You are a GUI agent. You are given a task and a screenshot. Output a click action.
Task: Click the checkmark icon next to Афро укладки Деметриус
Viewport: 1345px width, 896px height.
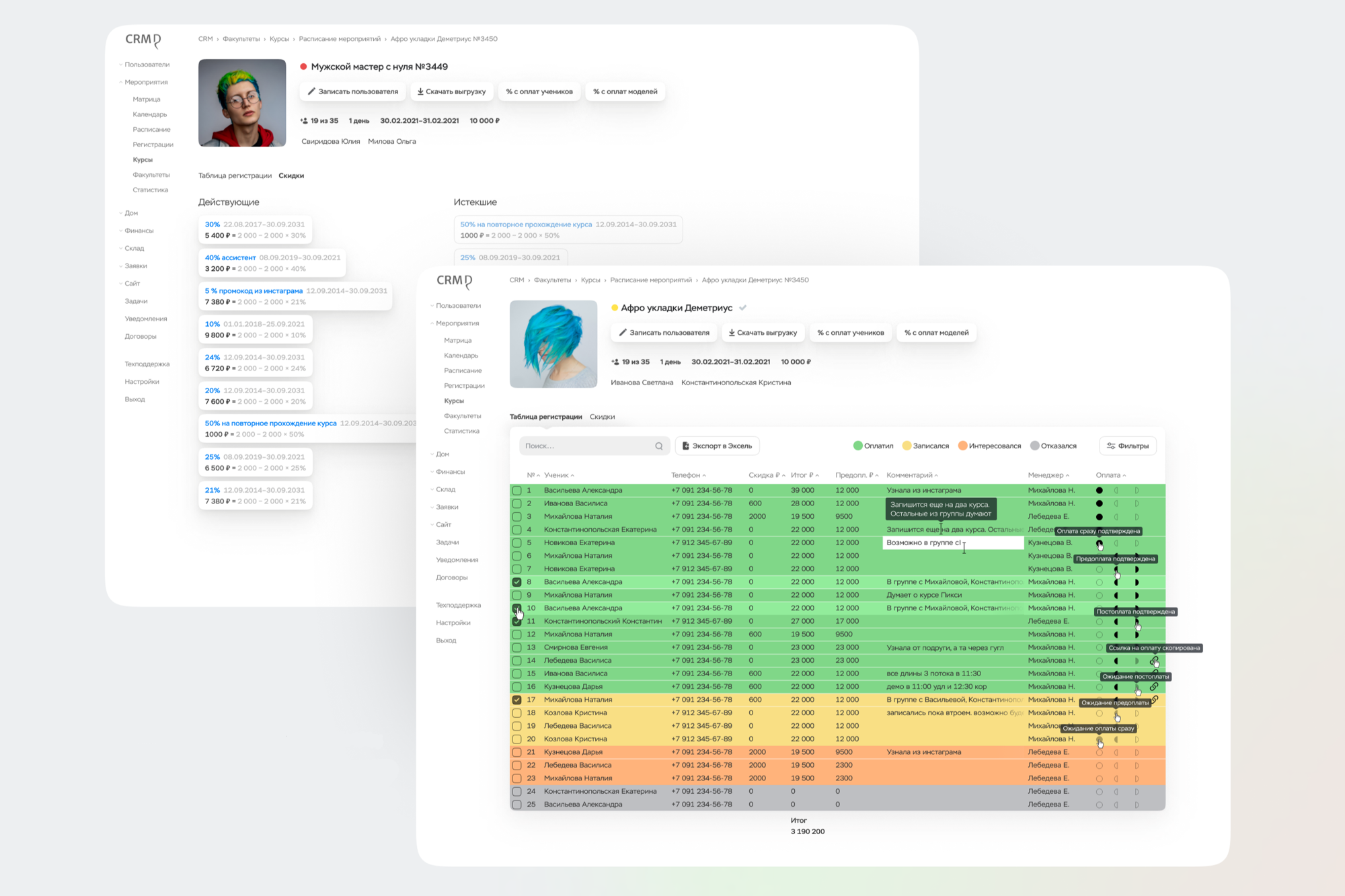pos(742,308)
